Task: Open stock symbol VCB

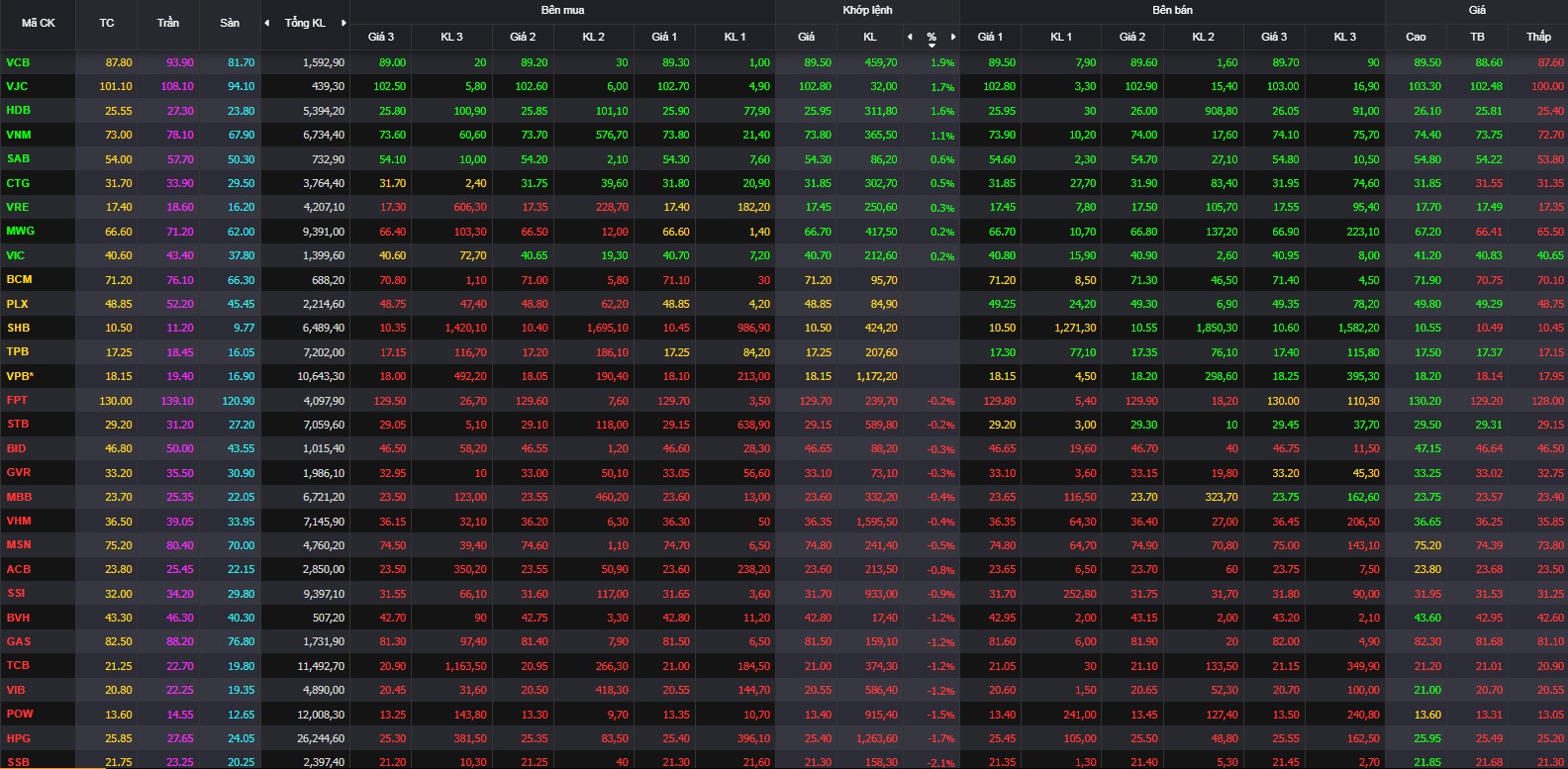Action: 18,62
